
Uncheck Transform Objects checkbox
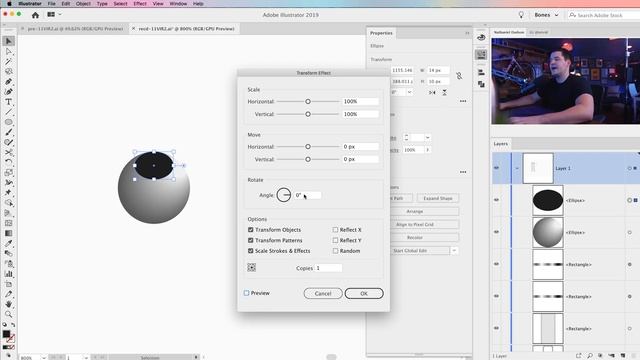[251, 230]
